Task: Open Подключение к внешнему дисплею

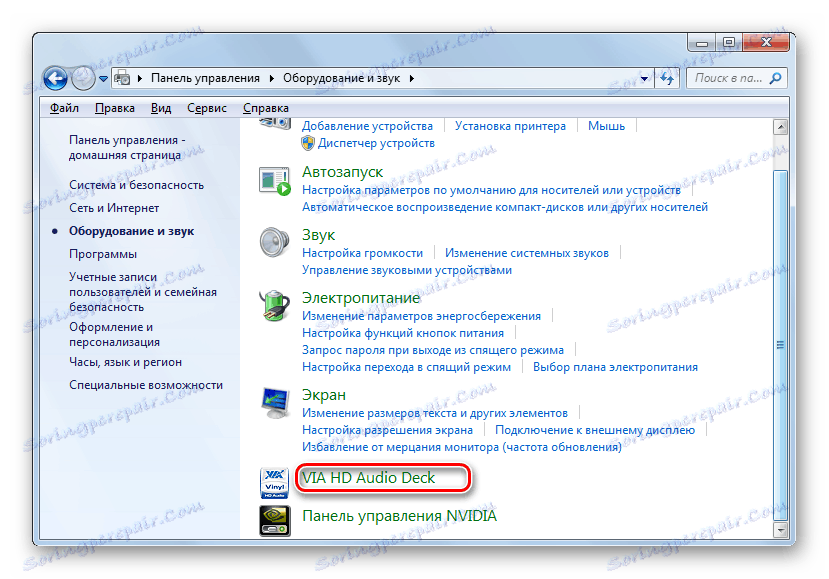Action: (595, 429)
